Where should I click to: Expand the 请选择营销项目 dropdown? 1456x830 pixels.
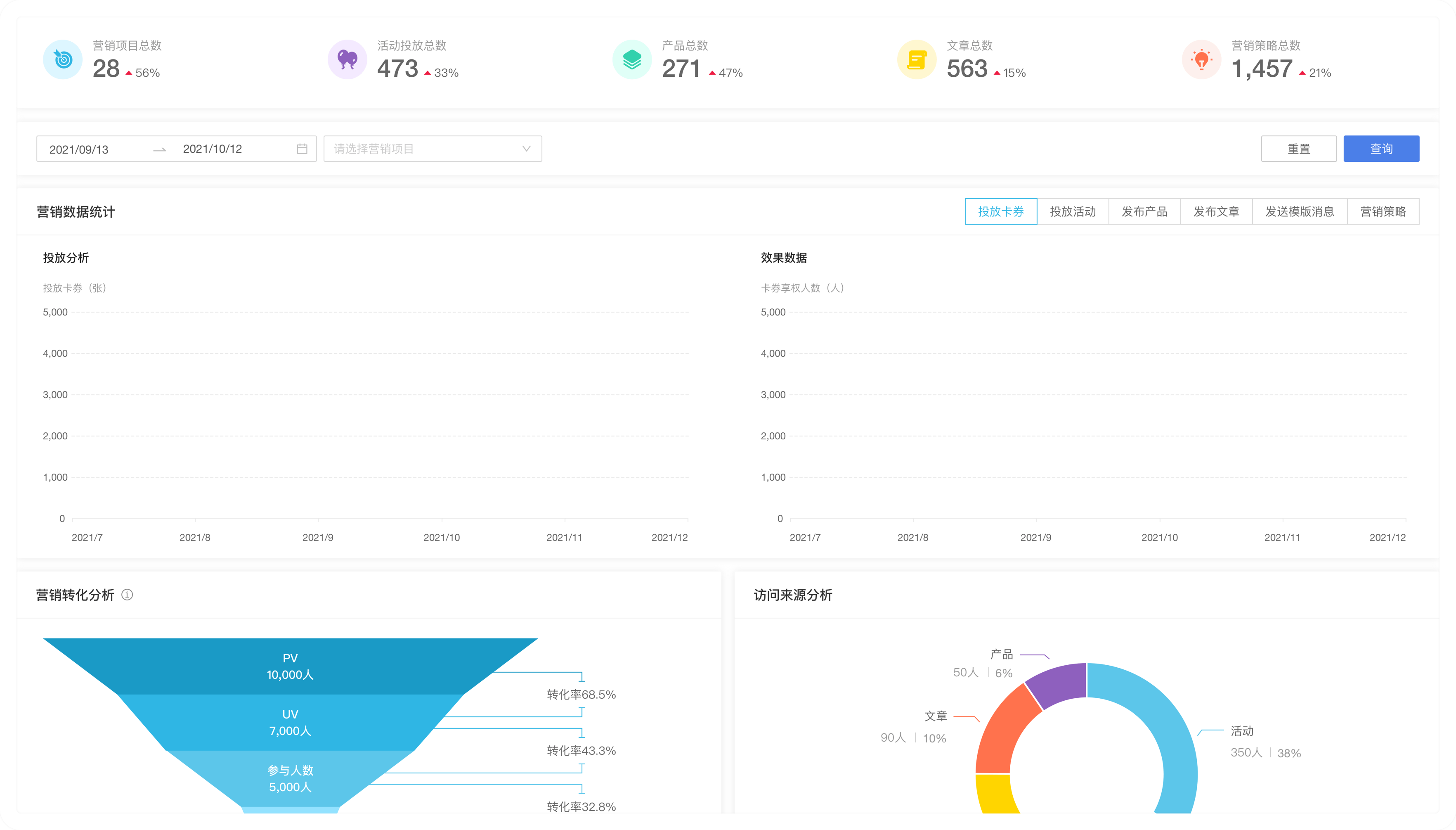[433, 149]
